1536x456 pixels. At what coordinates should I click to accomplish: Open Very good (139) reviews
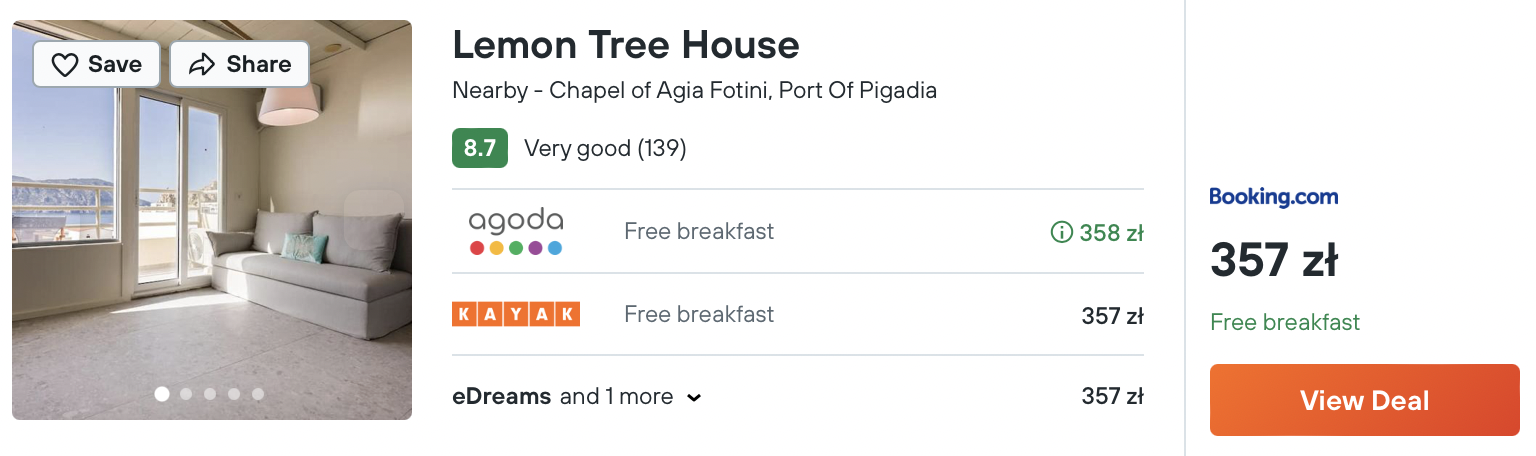605,149
